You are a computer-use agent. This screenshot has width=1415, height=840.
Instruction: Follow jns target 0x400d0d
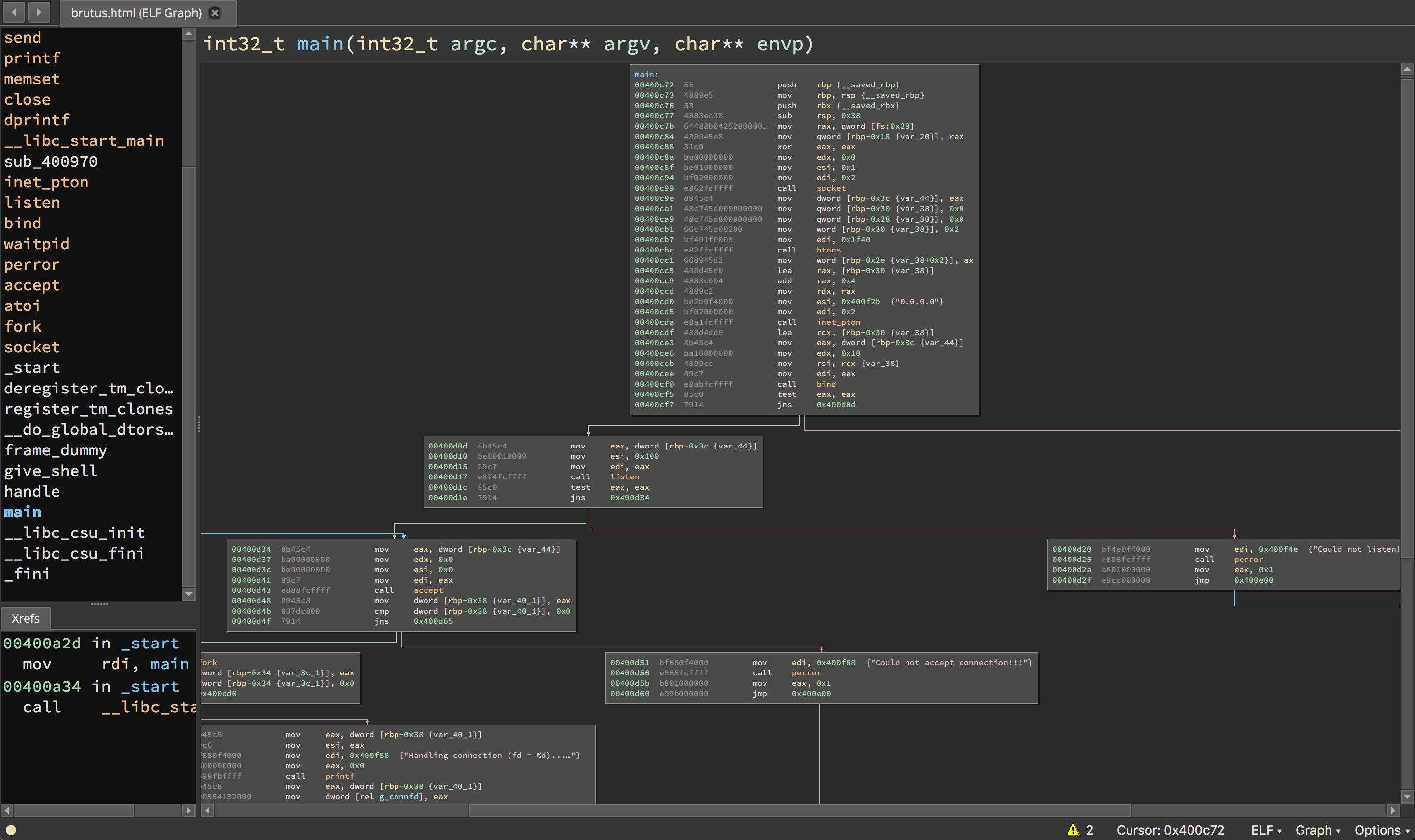[835, 405]
